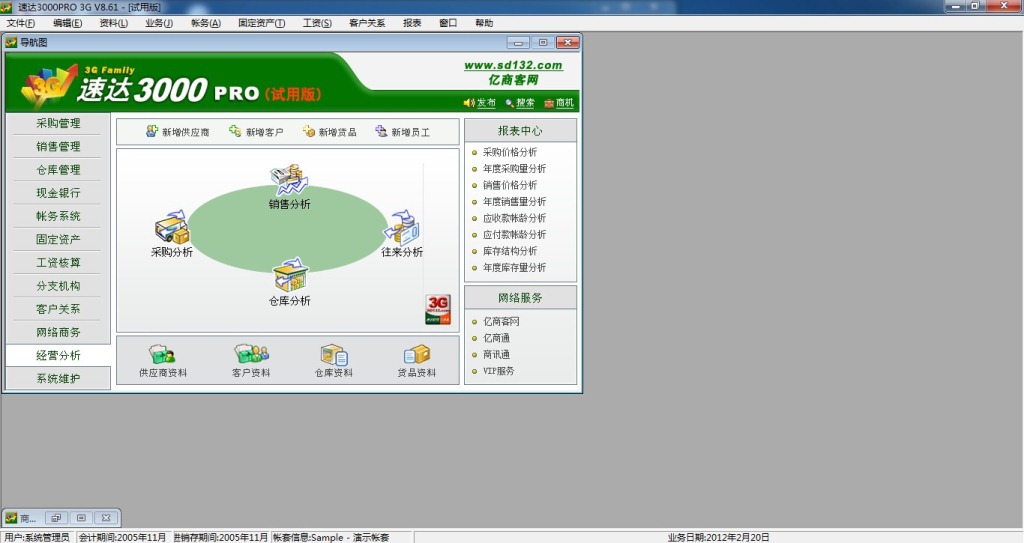Open the 仓库分析 warehouse analysis icon
Screen dimensions: 1024x543
click(x=289, y=282)
